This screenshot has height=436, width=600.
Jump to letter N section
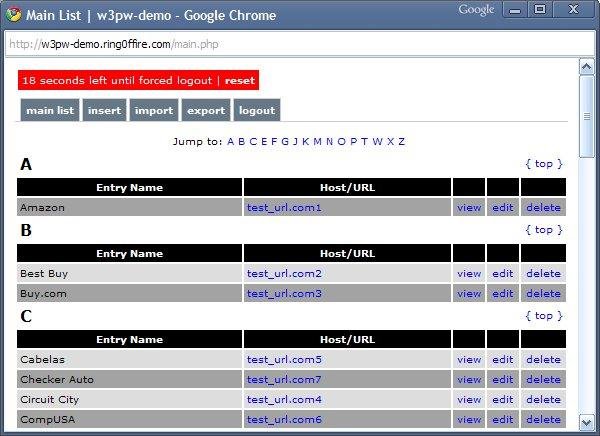coord(329,142)
